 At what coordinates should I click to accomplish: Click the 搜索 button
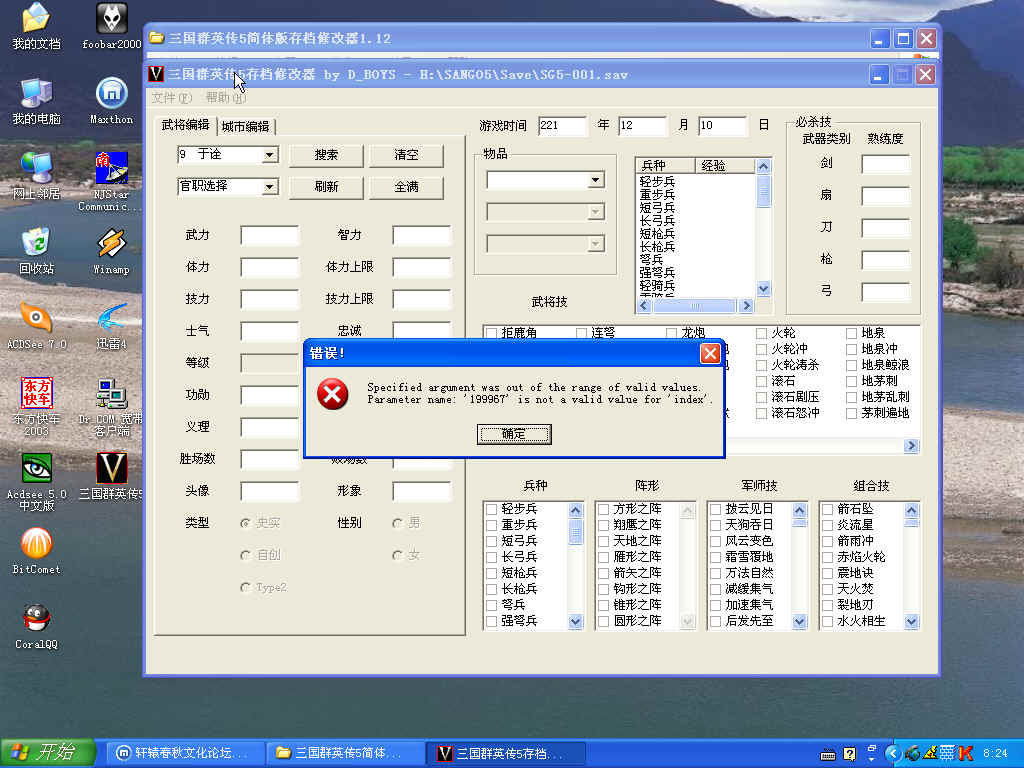[x=326, y=155]
